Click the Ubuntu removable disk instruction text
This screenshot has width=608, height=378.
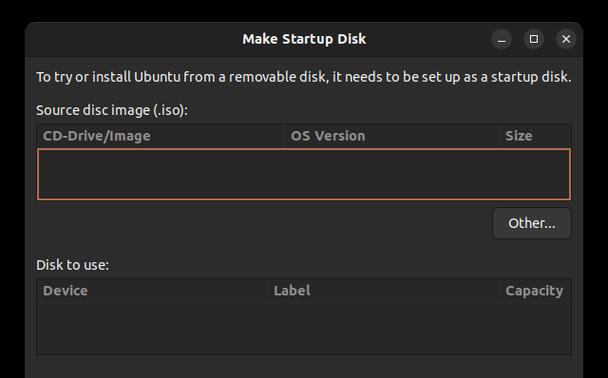point(304,77)
